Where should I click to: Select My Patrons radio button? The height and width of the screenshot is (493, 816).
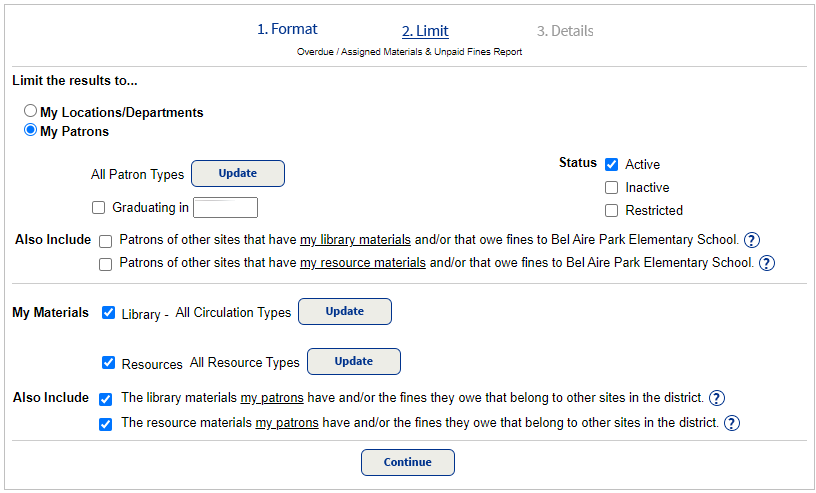[31, 130]
